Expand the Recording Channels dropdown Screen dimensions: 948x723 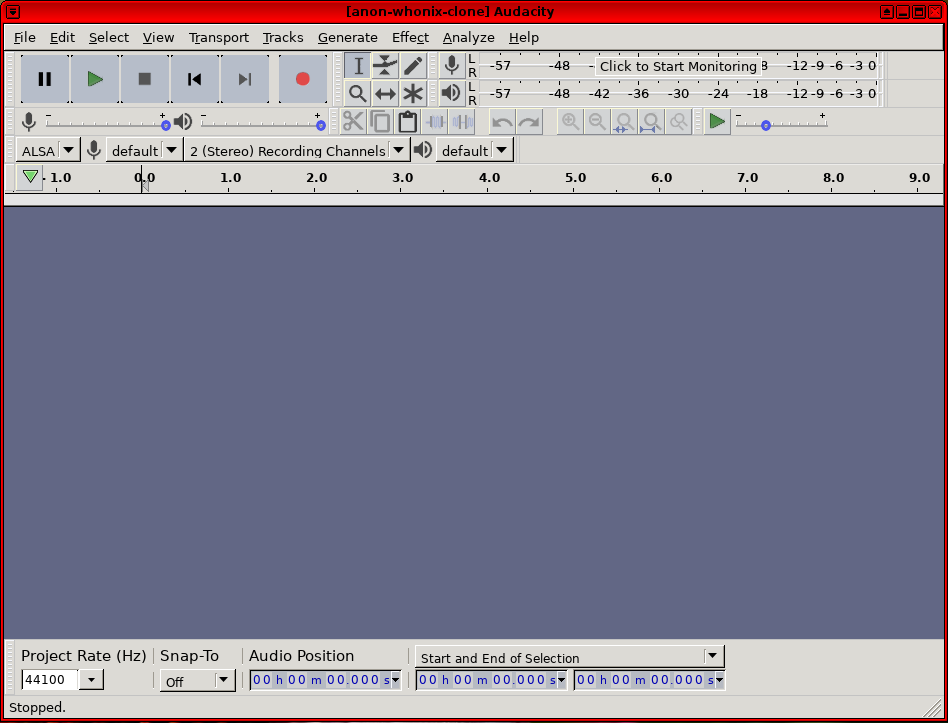(298, 151)
